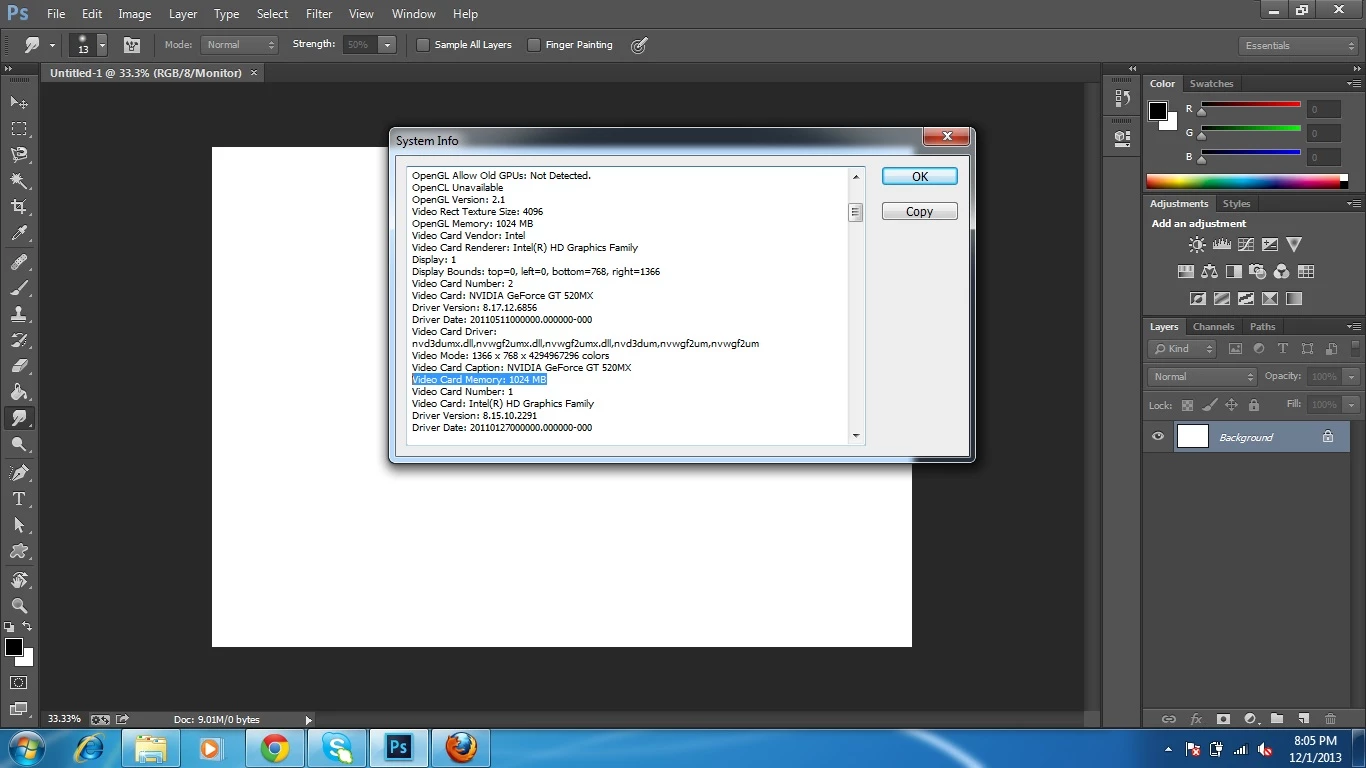Select the Pen tool
Image resolution: width=1366 pixels, height=768 pixels.
click(19, 472)
